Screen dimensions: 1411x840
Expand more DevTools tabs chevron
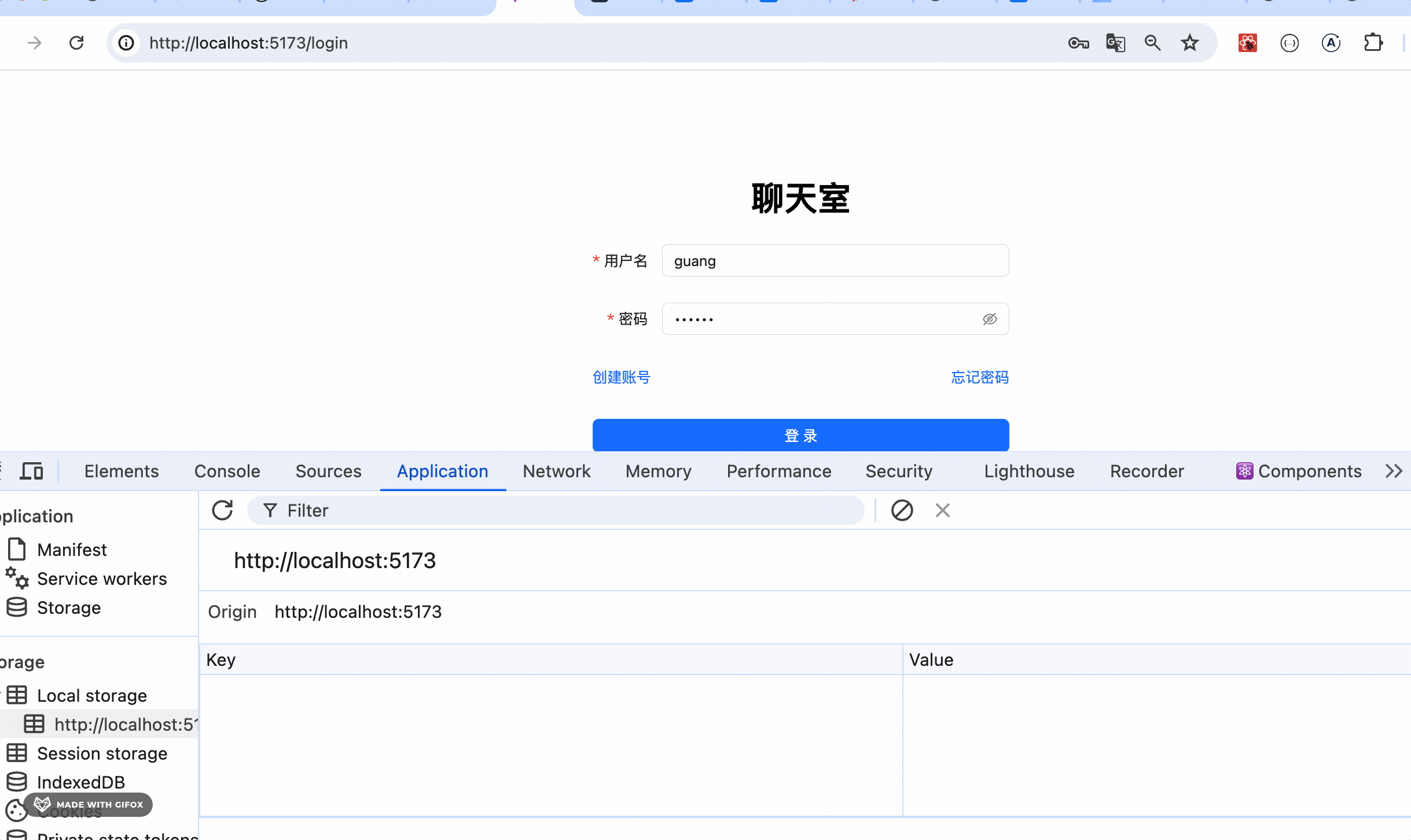[x=1394, y=471]
